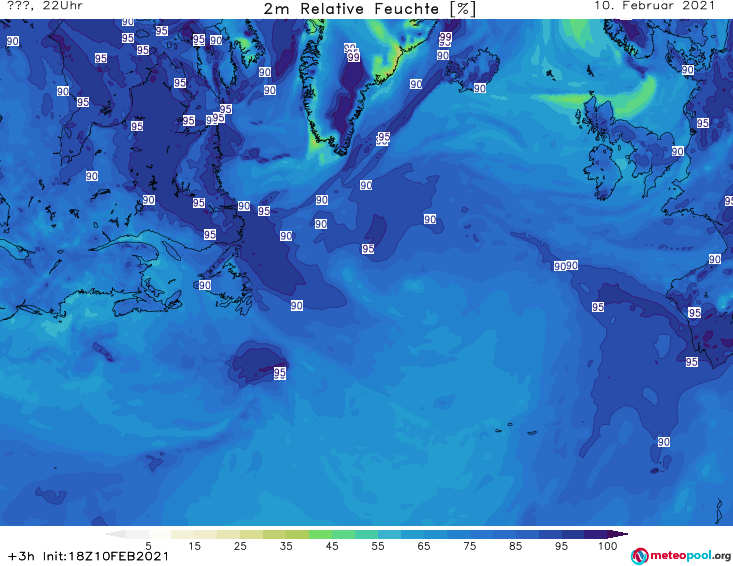Pick the bright green colorbar segment left of 45

point(320,534)
